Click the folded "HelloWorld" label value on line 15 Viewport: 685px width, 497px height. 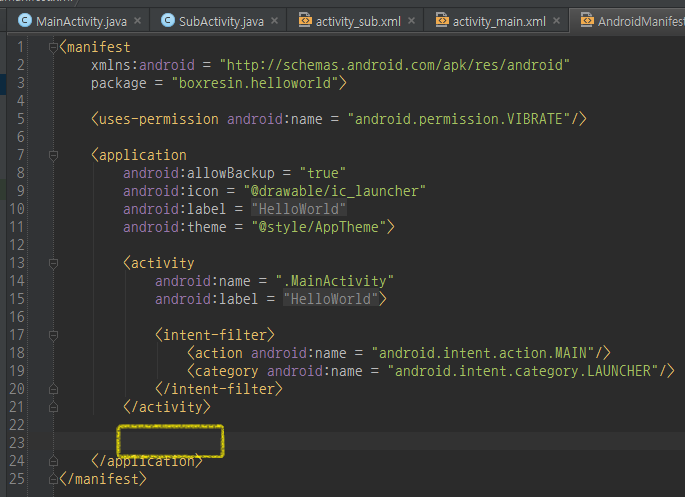click(x=331, y=299)
